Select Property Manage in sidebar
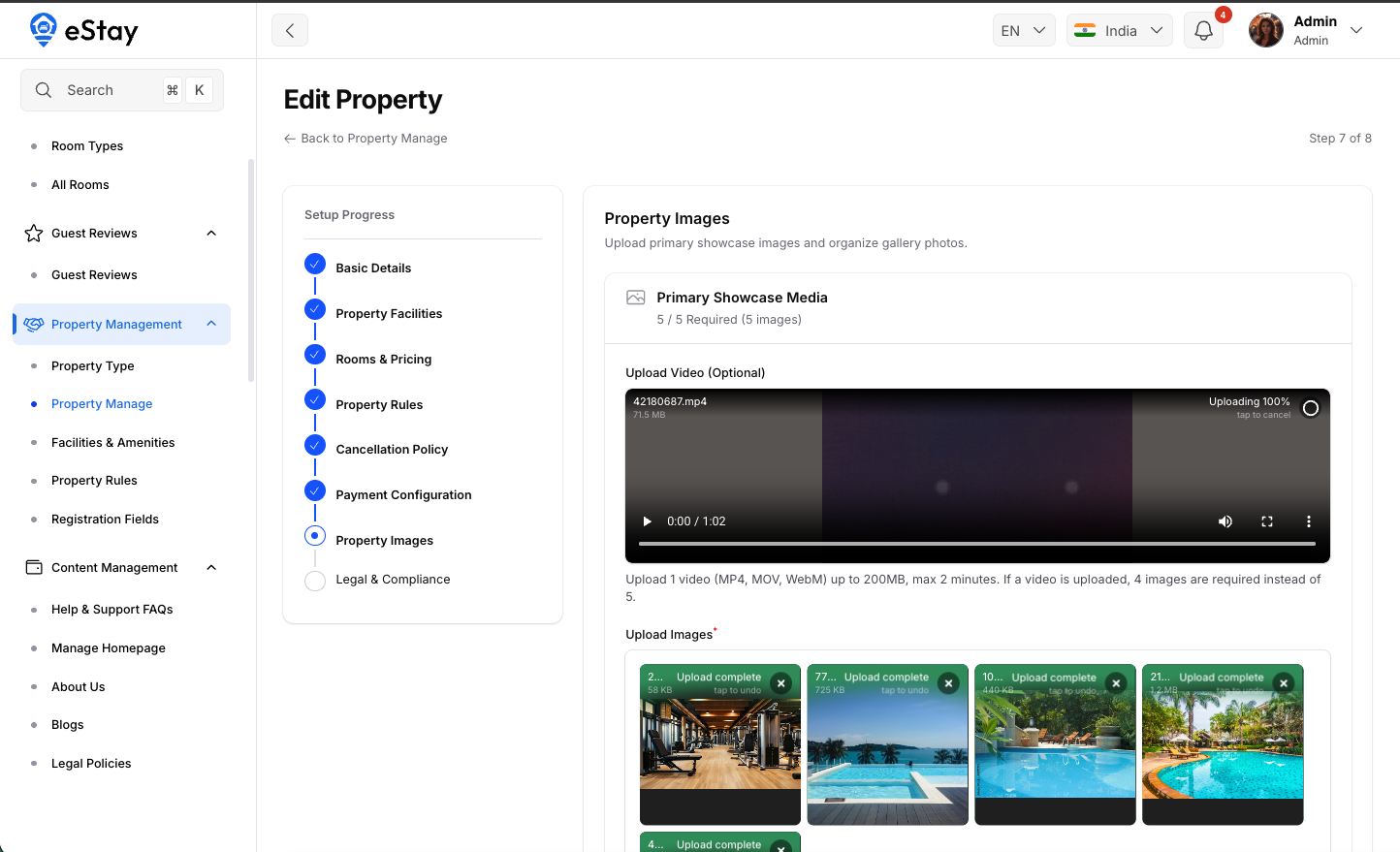1400x852 pixels. (x=102, y=404)
